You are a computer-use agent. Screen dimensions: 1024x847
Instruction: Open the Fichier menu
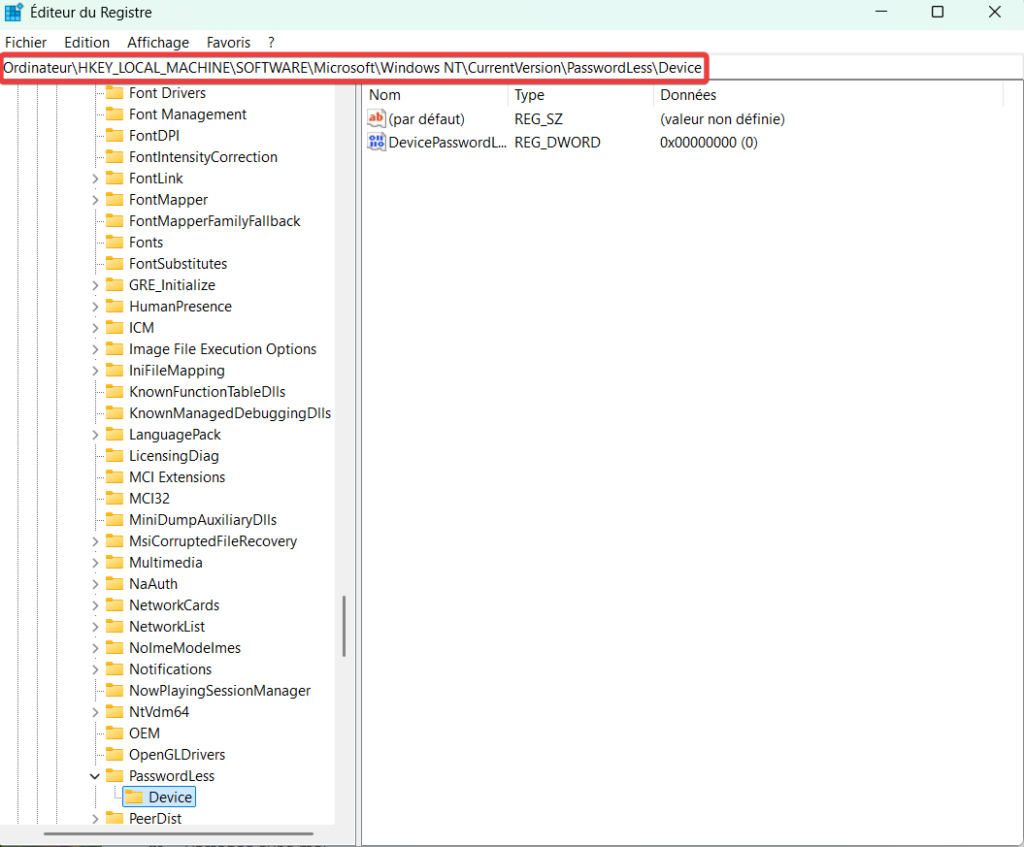(x=26, y=42)
